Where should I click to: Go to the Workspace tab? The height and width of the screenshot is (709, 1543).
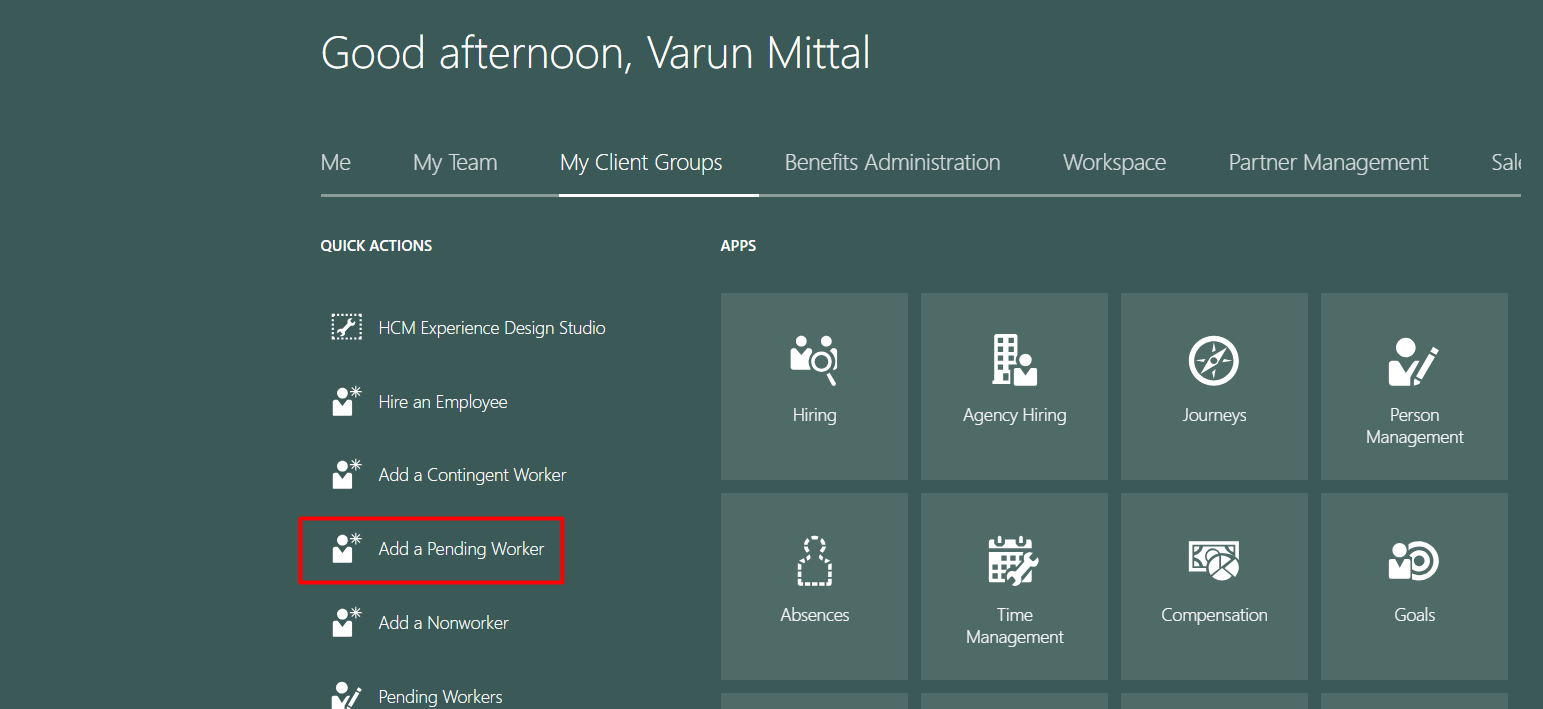point(1114,163)
